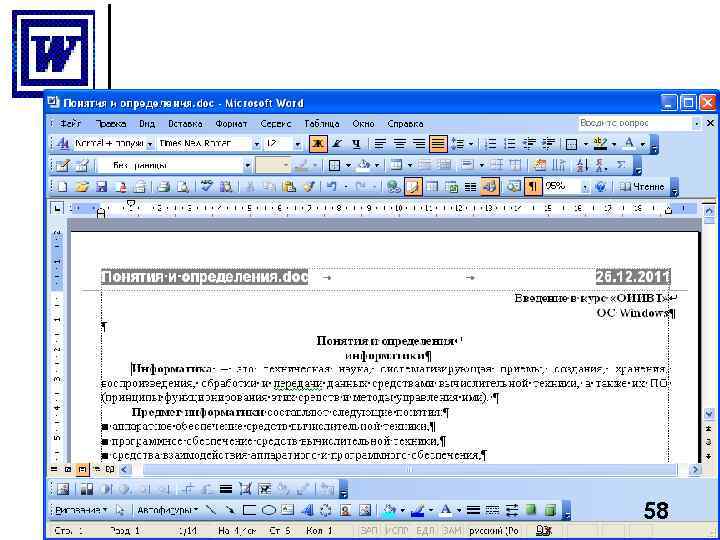The width and height of the screenshot is (720, 540).
Task: Open the Drawing (Рисование) menu dropdown
Action: (x=81, y=510)
